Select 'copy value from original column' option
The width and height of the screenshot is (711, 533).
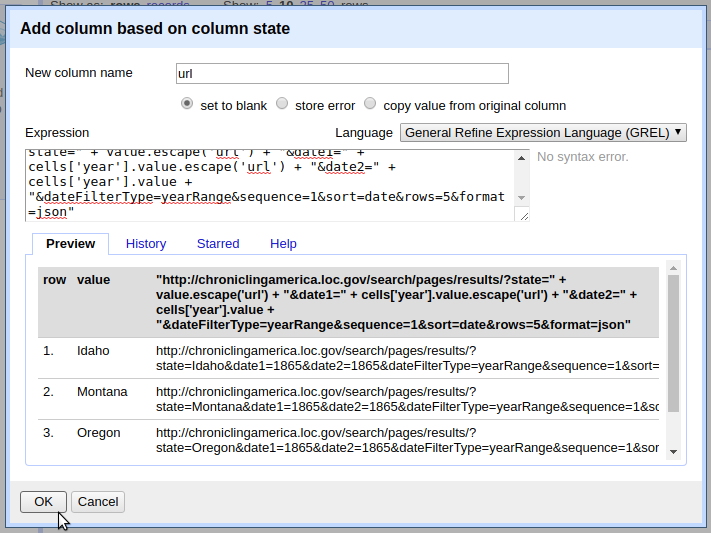[370, 104]
